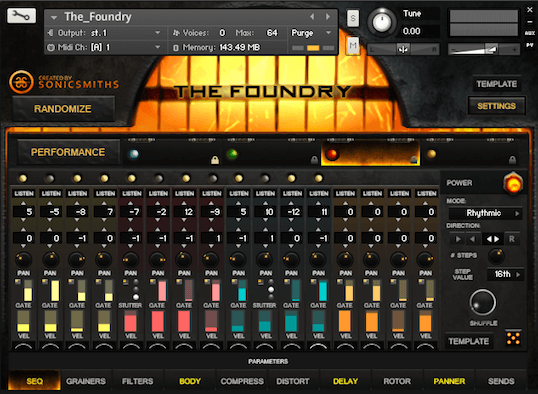Image resolution: width=538 pixels, height=394 pixels.
Task: Switch to the BODY tab
Action: click(x=190, y=381)
